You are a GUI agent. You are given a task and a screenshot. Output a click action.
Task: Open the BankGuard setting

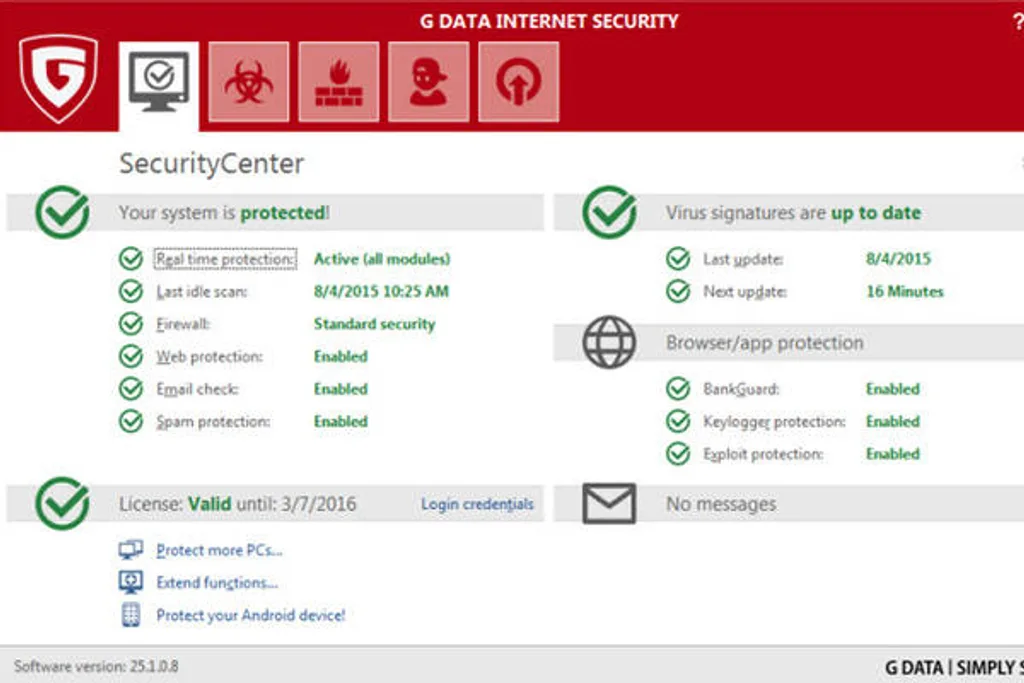(x=741, y=389)
